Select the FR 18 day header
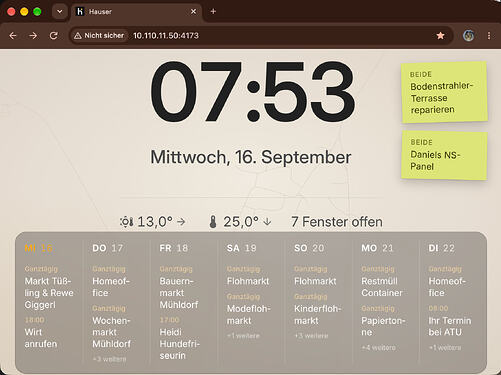 coord(174,248)
